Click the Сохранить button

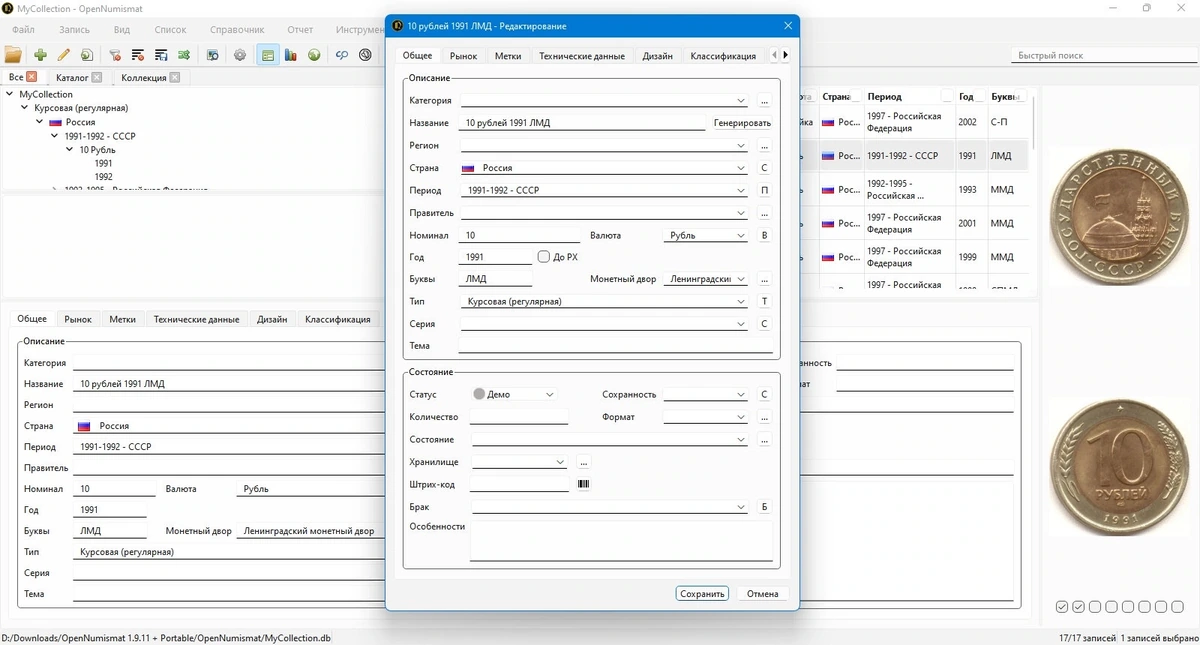(x=702, y=593)
